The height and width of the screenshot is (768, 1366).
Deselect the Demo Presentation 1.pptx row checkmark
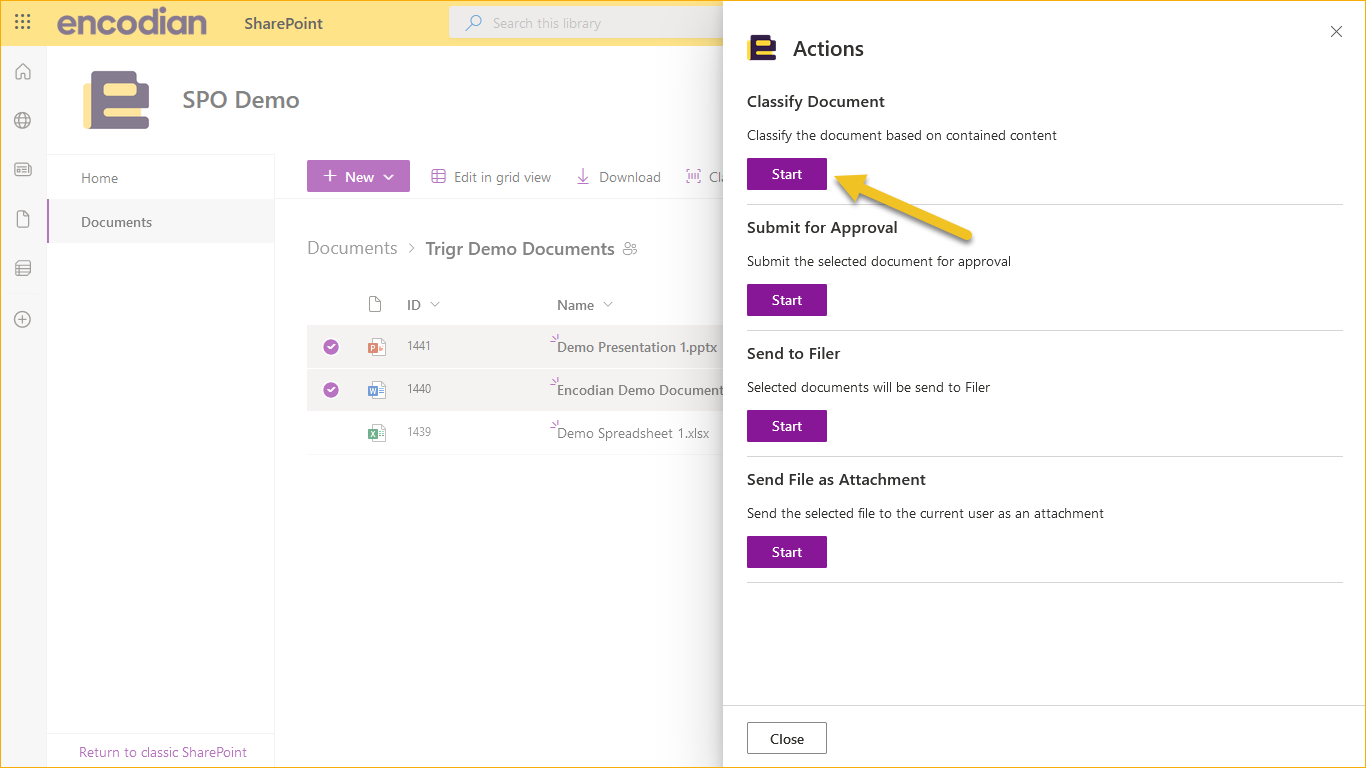pos(331,347)
